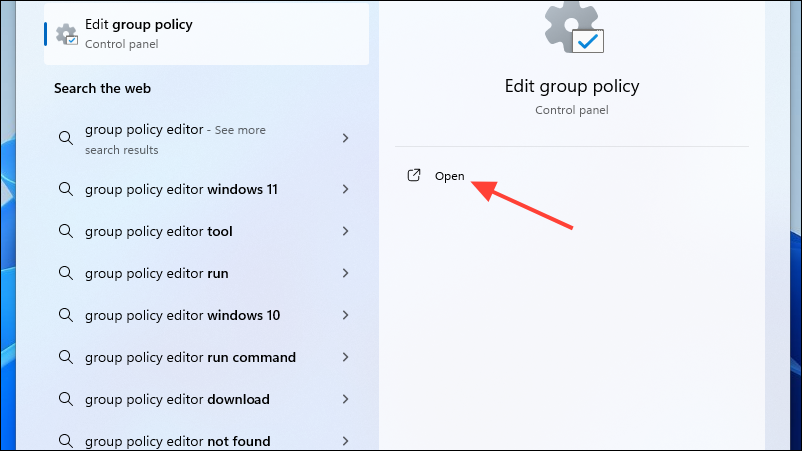
Task: Click the Edit group policy result icon
Action: [67, 35]
